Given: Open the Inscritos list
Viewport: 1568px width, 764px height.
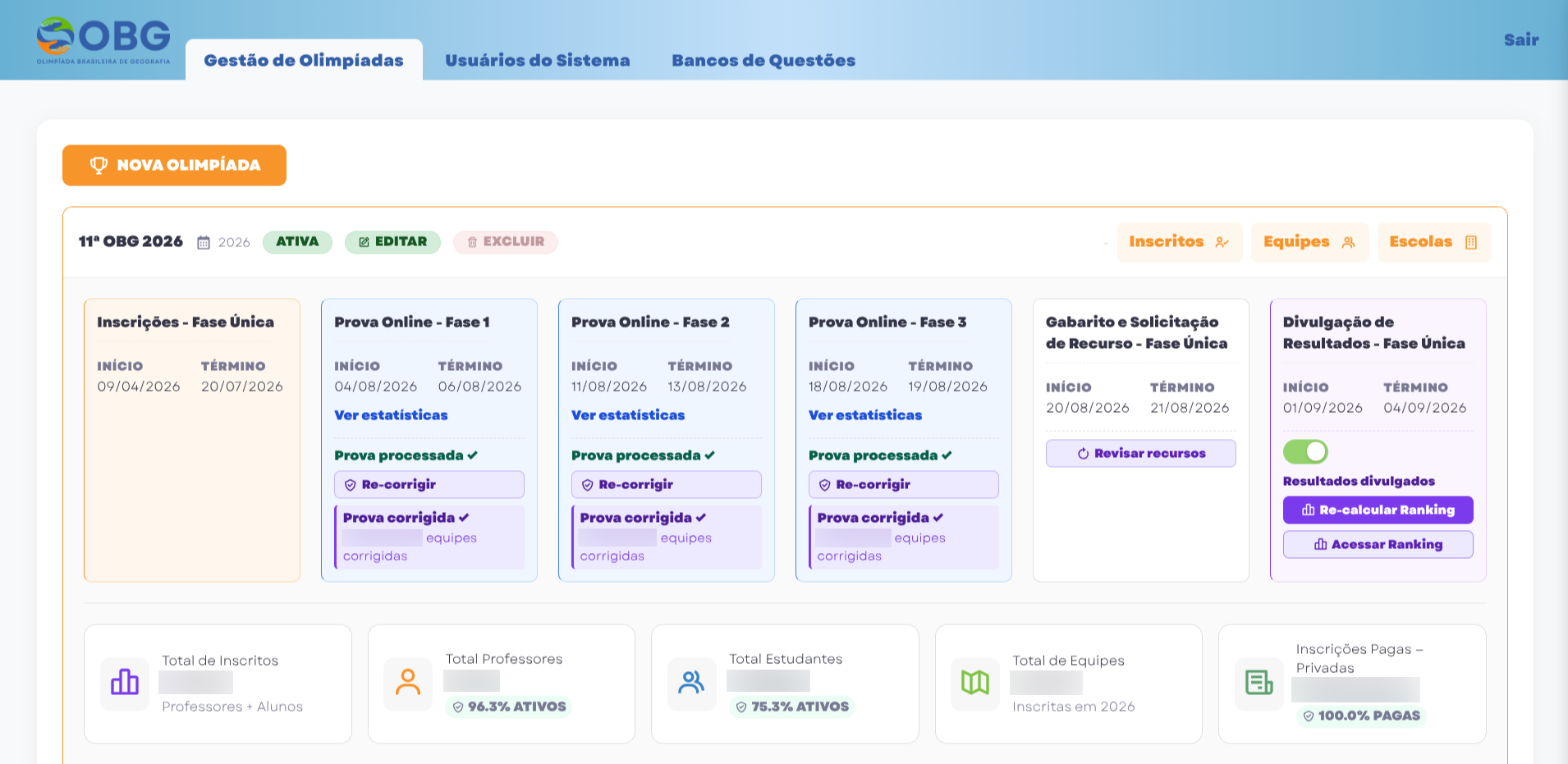Looking at the screenshot, I should point(1180,242).
